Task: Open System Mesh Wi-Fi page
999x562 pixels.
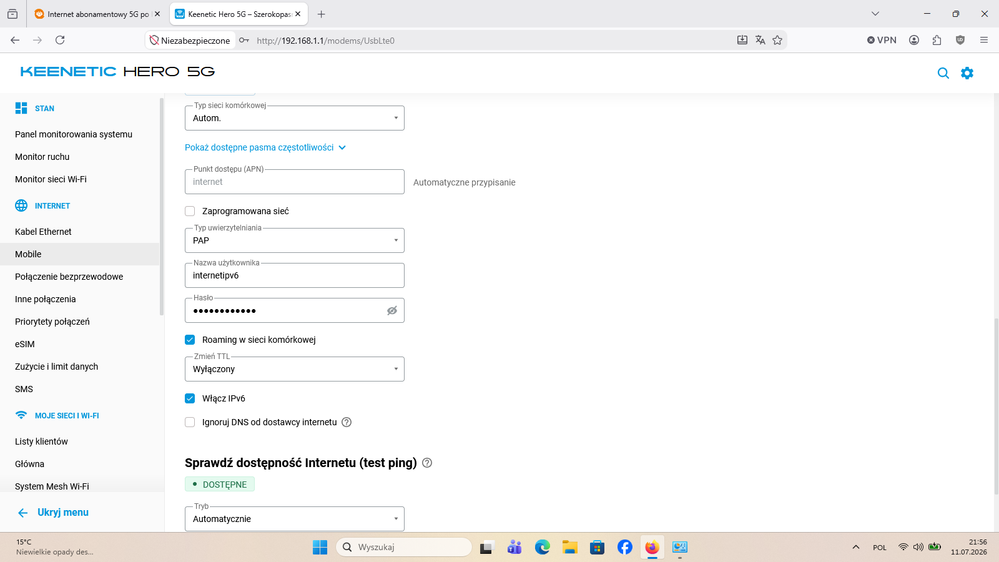Action: 52,486
